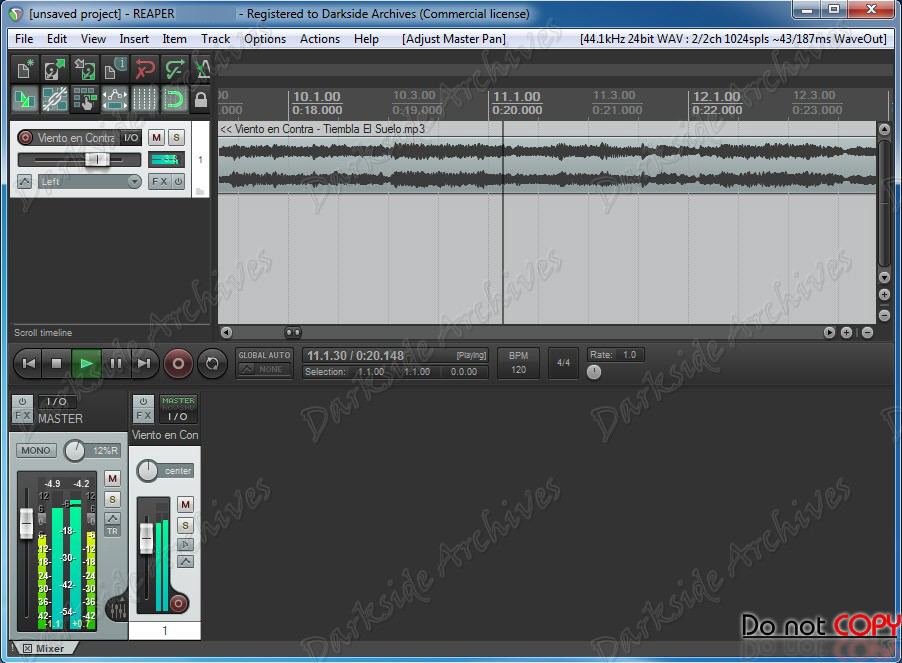
Task: Click the track folder icon
Action: tap(200, 191)
